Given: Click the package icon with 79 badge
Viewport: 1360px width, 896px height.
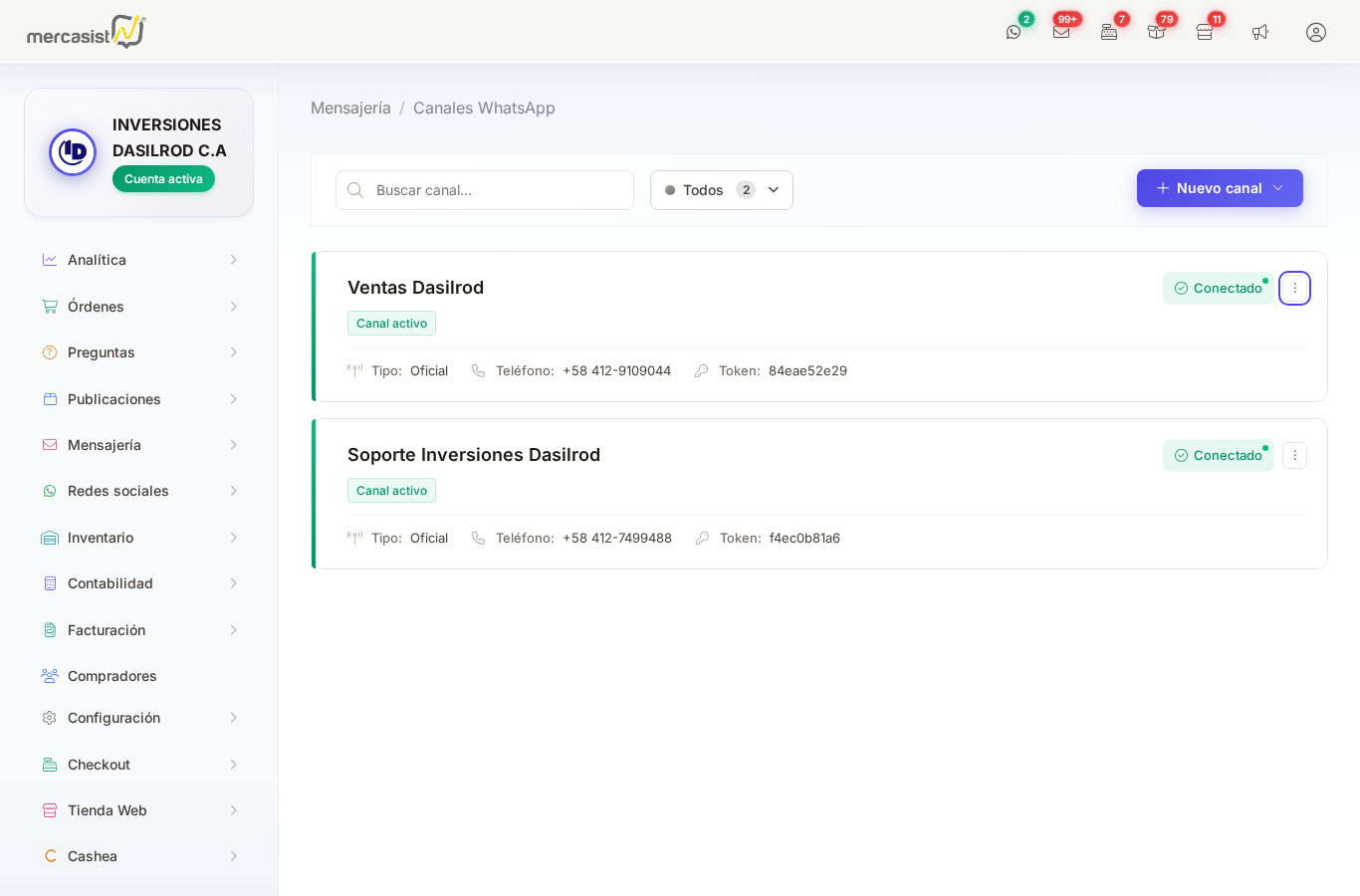Looking at the screenshot, I should coord(1156,32).
